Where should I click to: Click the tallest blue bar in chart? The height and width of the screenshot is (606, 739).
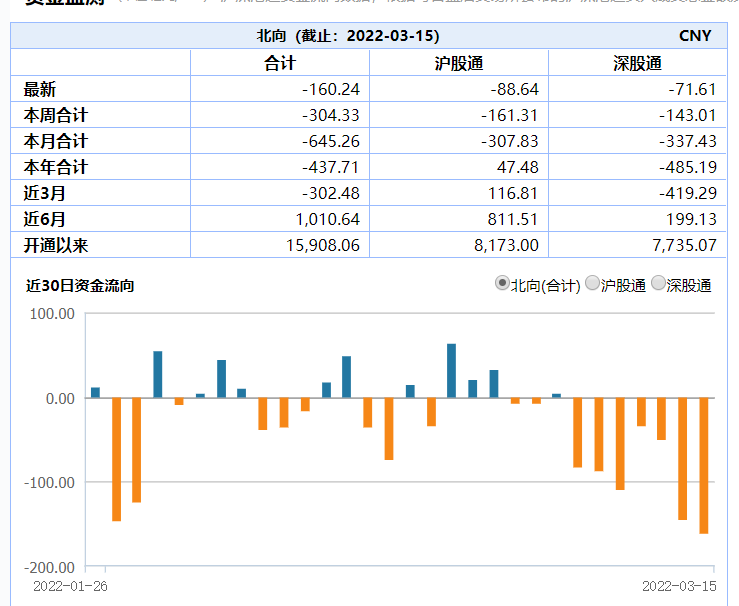[451, 371]
